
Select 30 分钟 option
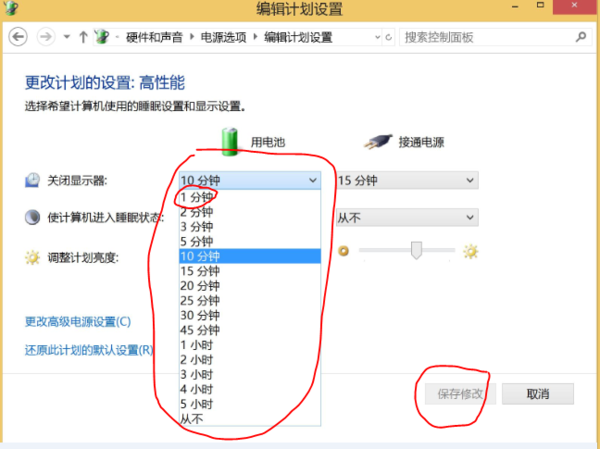(250, 315)
